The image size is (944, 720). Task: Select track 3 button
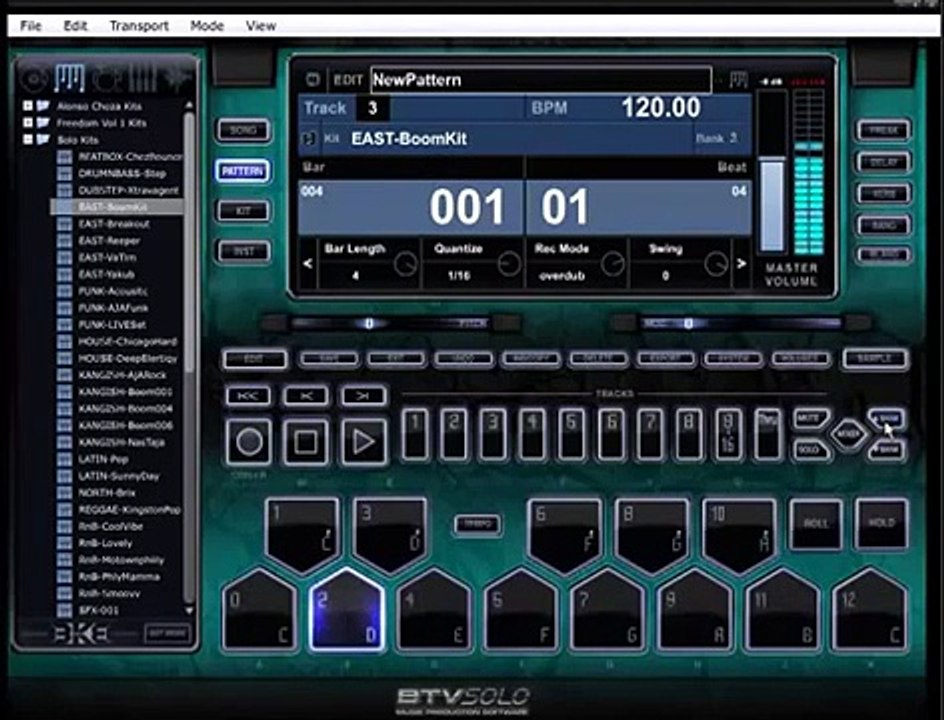click(493, 435)
